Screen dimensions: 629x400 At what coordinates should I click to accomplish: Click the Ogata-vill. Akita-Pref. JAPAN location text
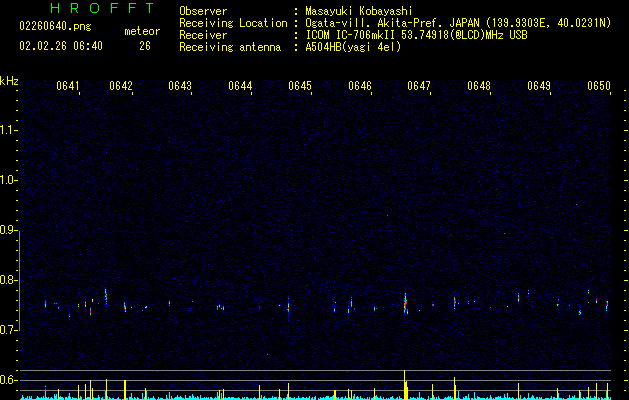tap(458, 23)
